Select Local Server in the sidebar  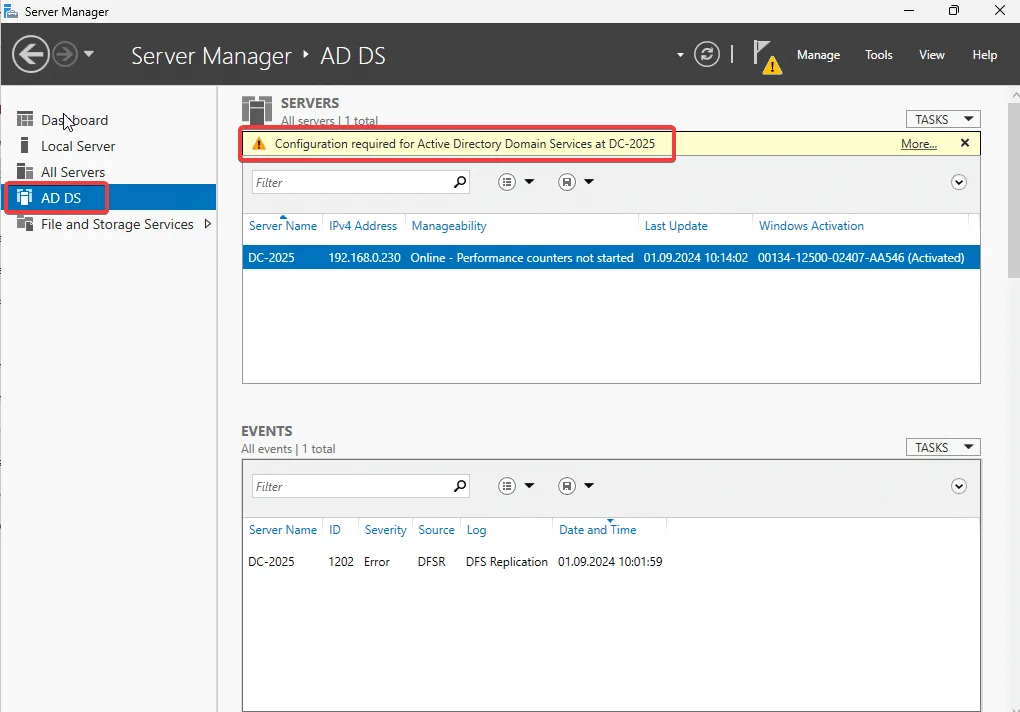pos(78,146)
